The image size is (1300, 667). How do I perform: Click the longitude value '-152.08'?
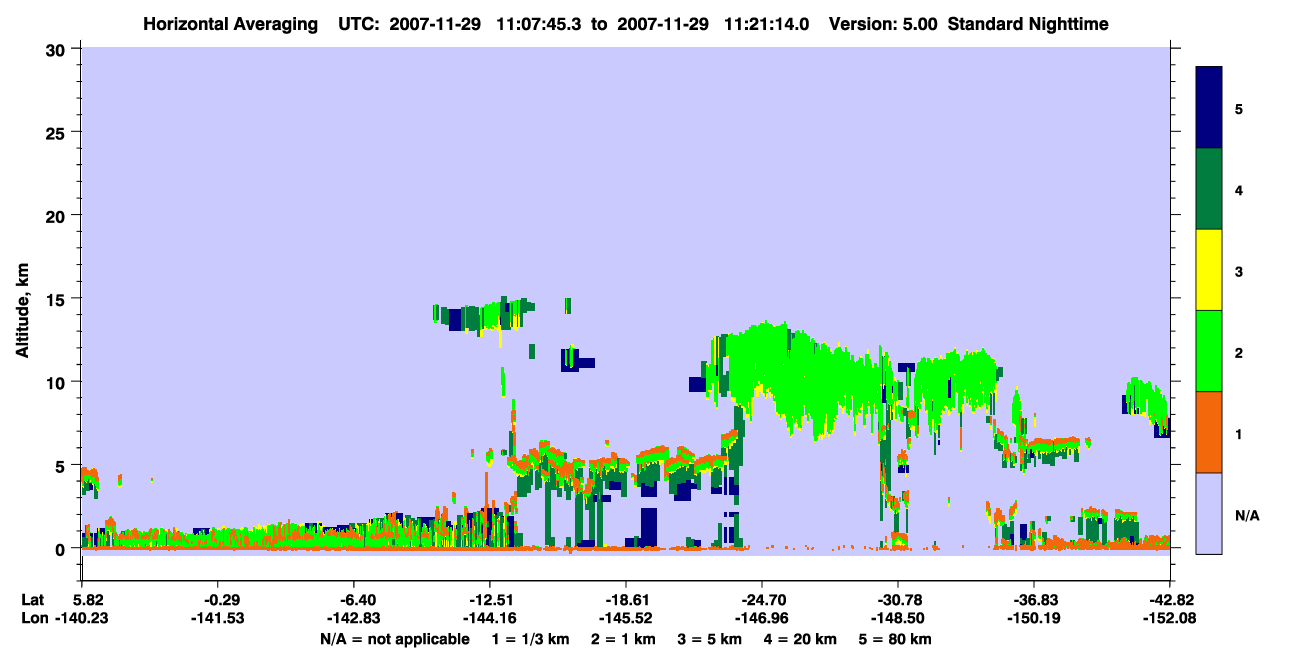pos(1170,618)
